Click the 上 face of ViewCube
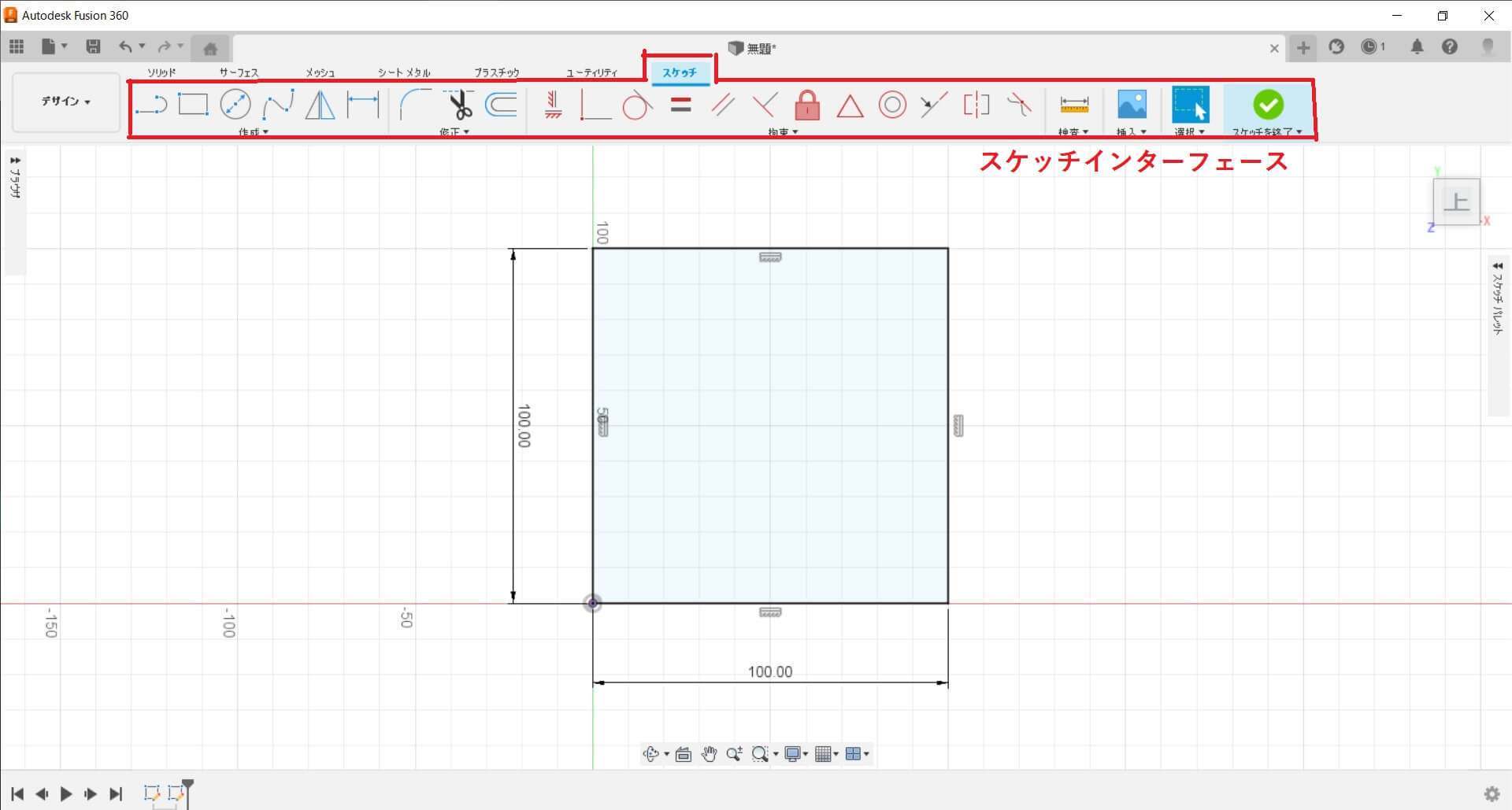Viewport: 1512px width, 810px height. (1455, 202)
